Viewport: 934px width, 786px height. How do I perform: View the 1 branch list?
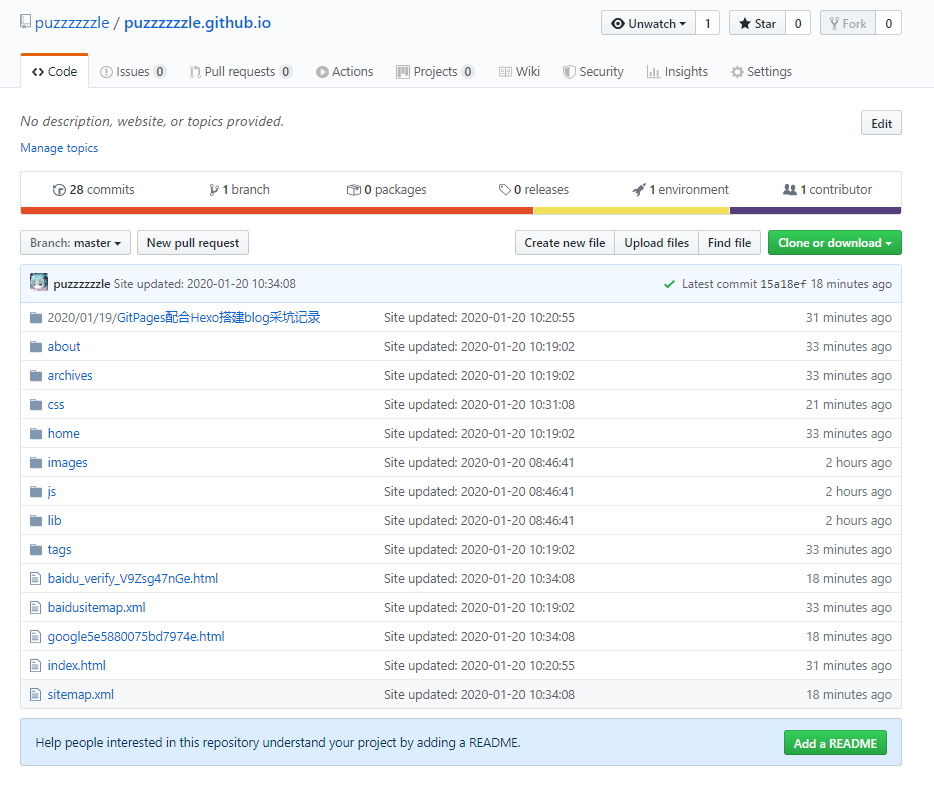click(x=239, y=190)
